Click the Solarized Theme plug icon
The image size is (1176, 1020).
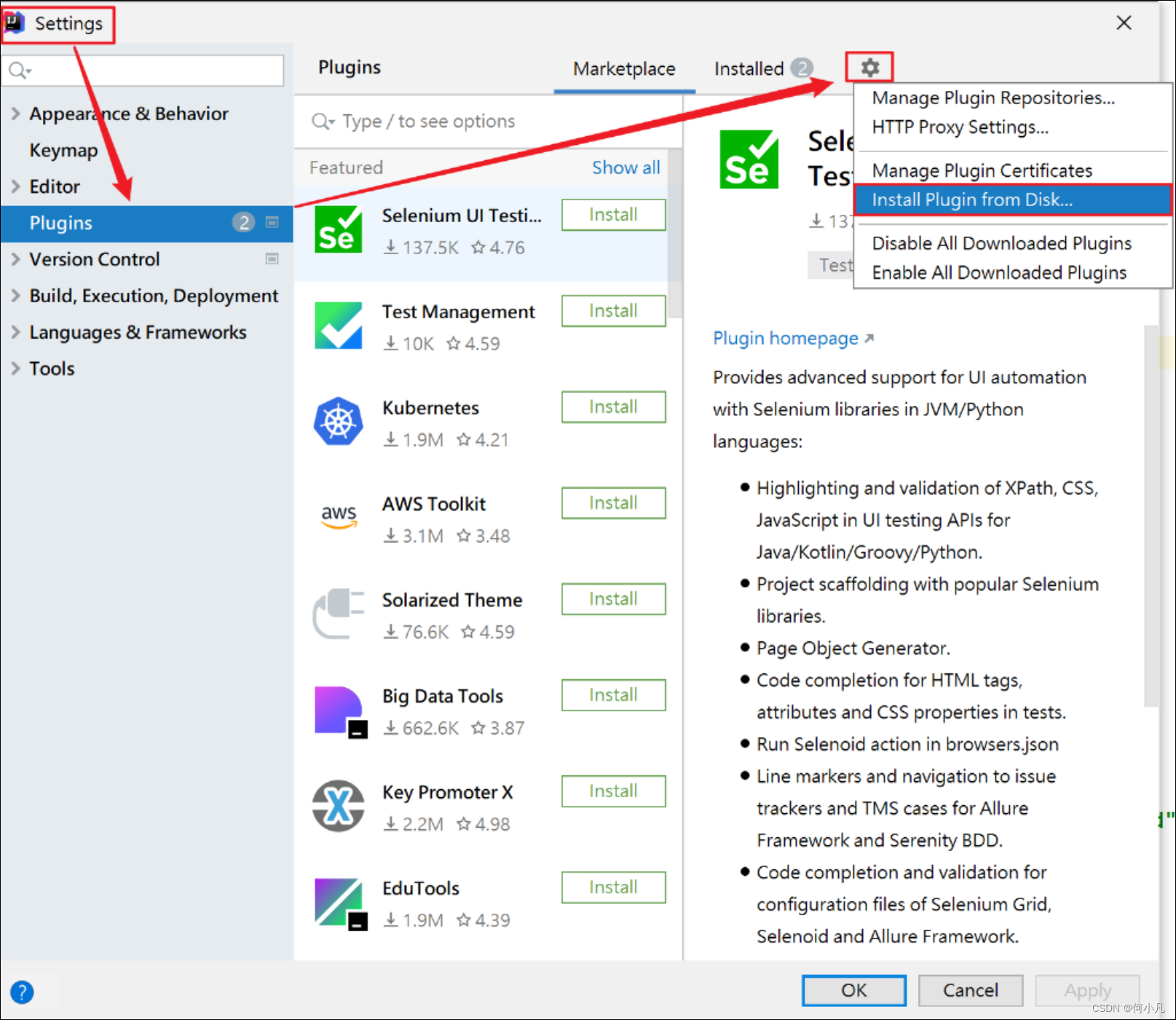pos(339,614)
